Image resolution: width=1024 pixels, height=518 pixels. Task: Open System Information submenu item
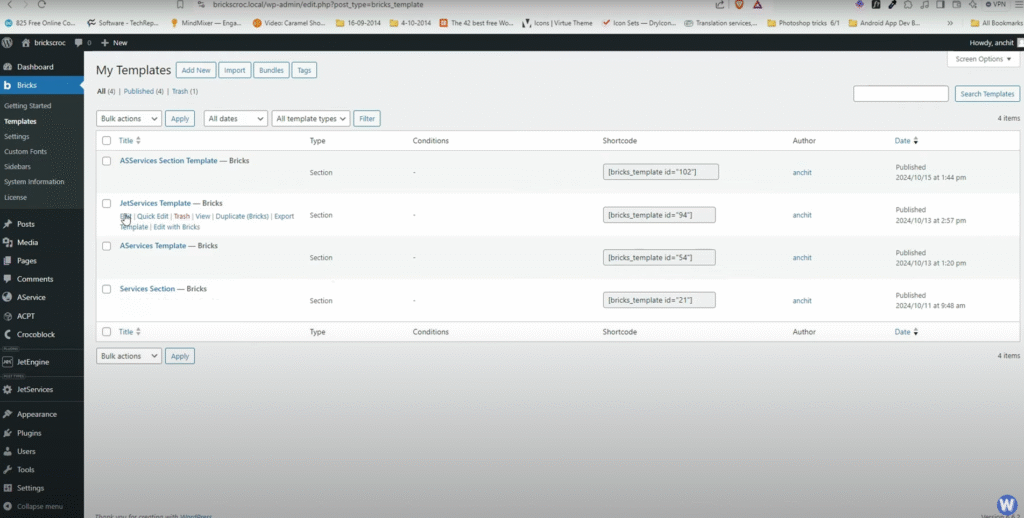[x=34, y=182]
